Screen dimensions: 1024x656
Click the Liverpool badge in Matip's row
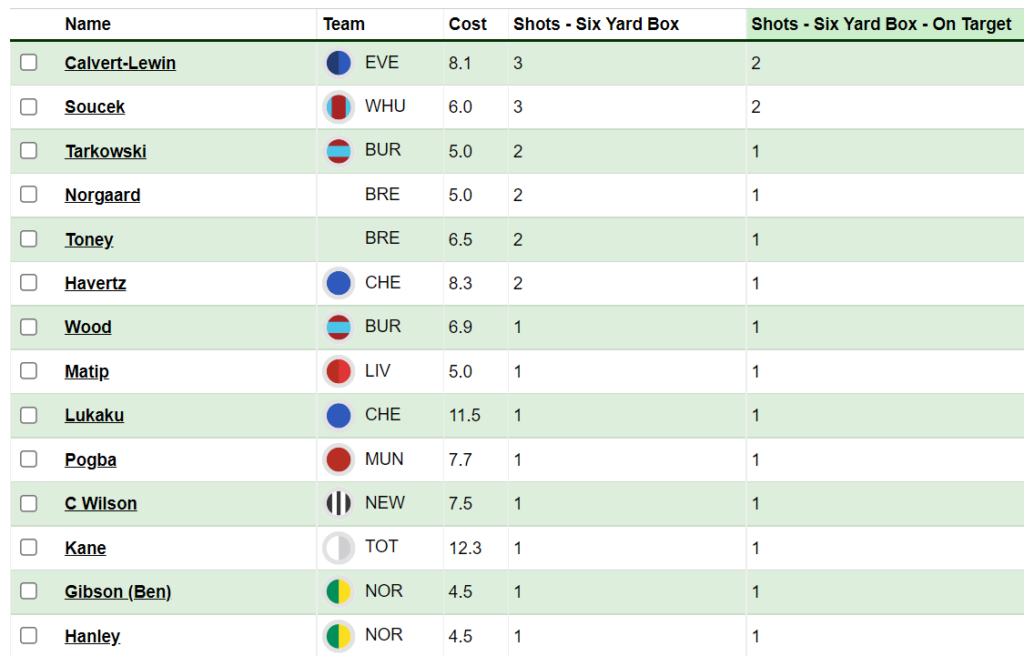(338, 371)
